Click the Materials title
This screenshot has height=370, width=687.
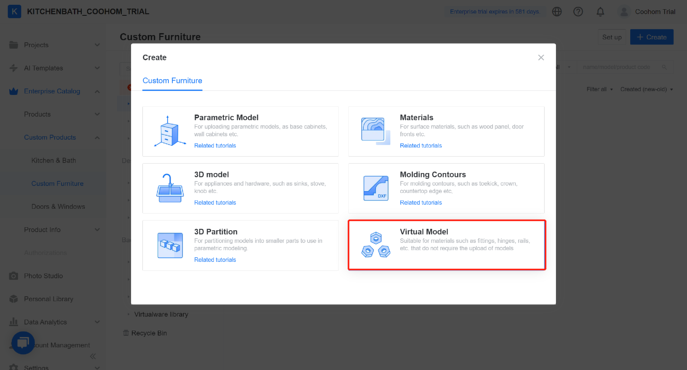416,117
